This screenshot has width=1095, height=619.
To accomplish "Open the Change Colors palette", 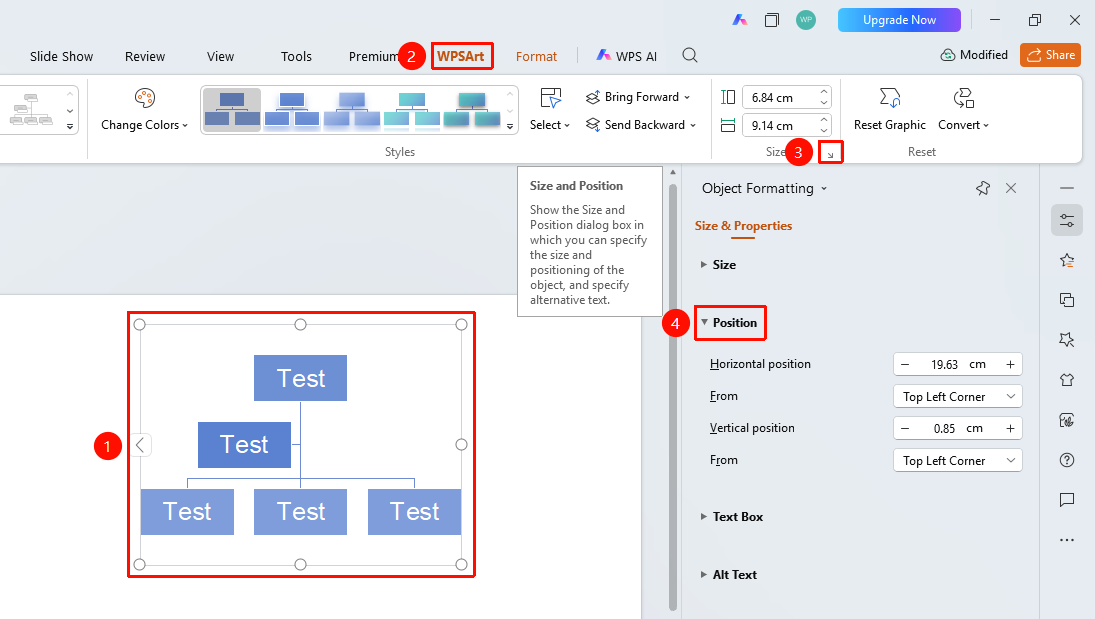I will click(145, 110).
